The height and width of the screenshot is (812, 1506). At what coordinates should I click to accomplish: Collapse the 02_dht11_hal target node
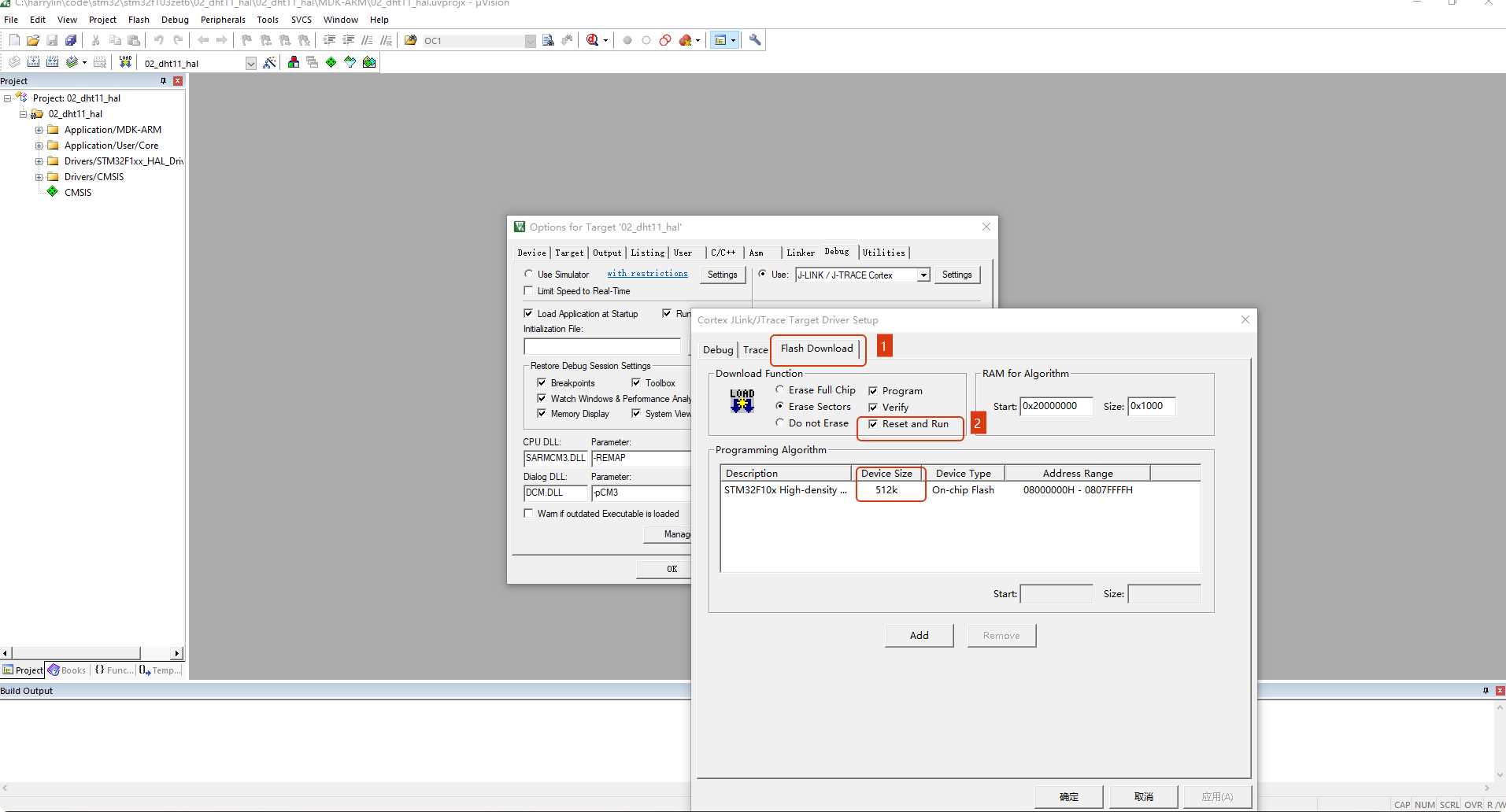click(x=23, y=114)
